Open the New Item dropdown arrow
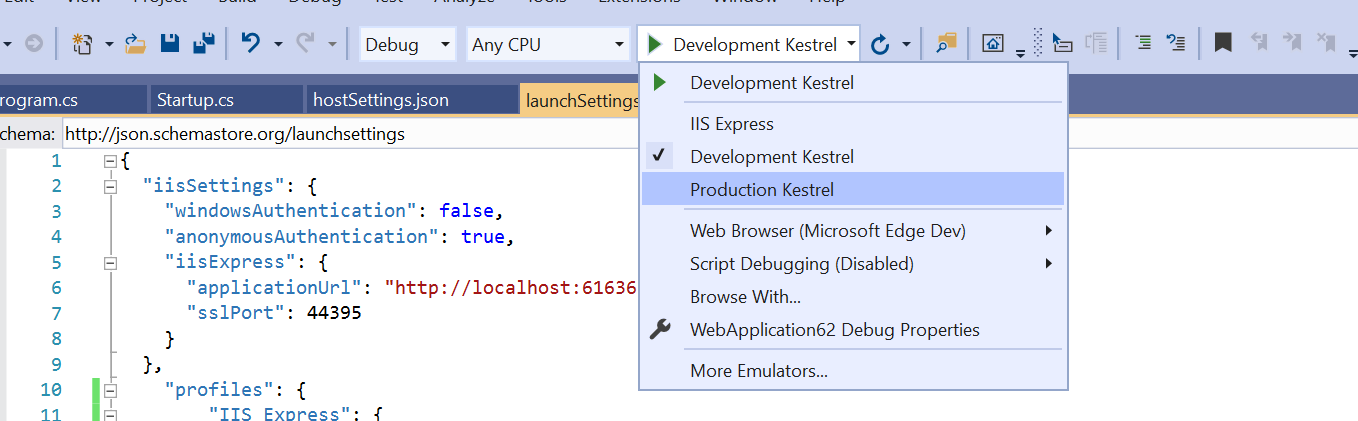 pos(108,45)
